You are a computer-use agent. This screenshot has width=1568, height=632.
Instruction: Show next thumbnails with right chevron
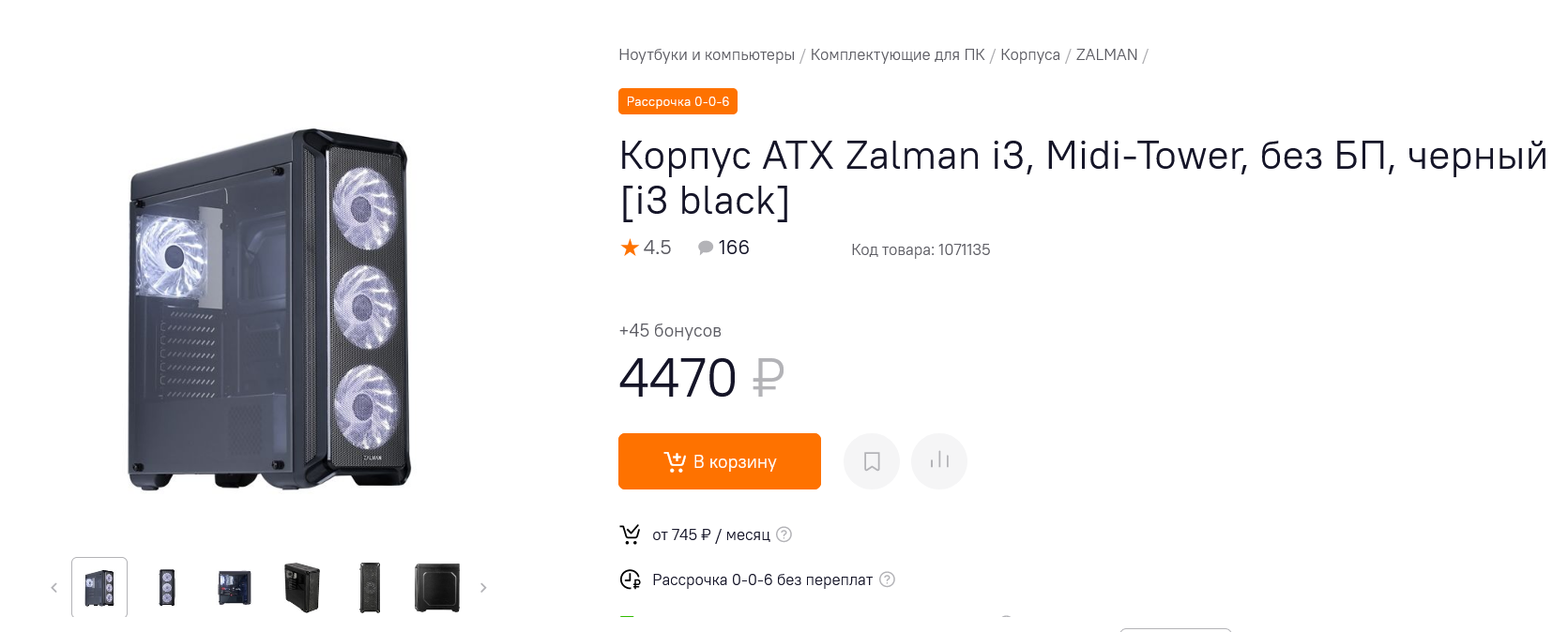483,588
